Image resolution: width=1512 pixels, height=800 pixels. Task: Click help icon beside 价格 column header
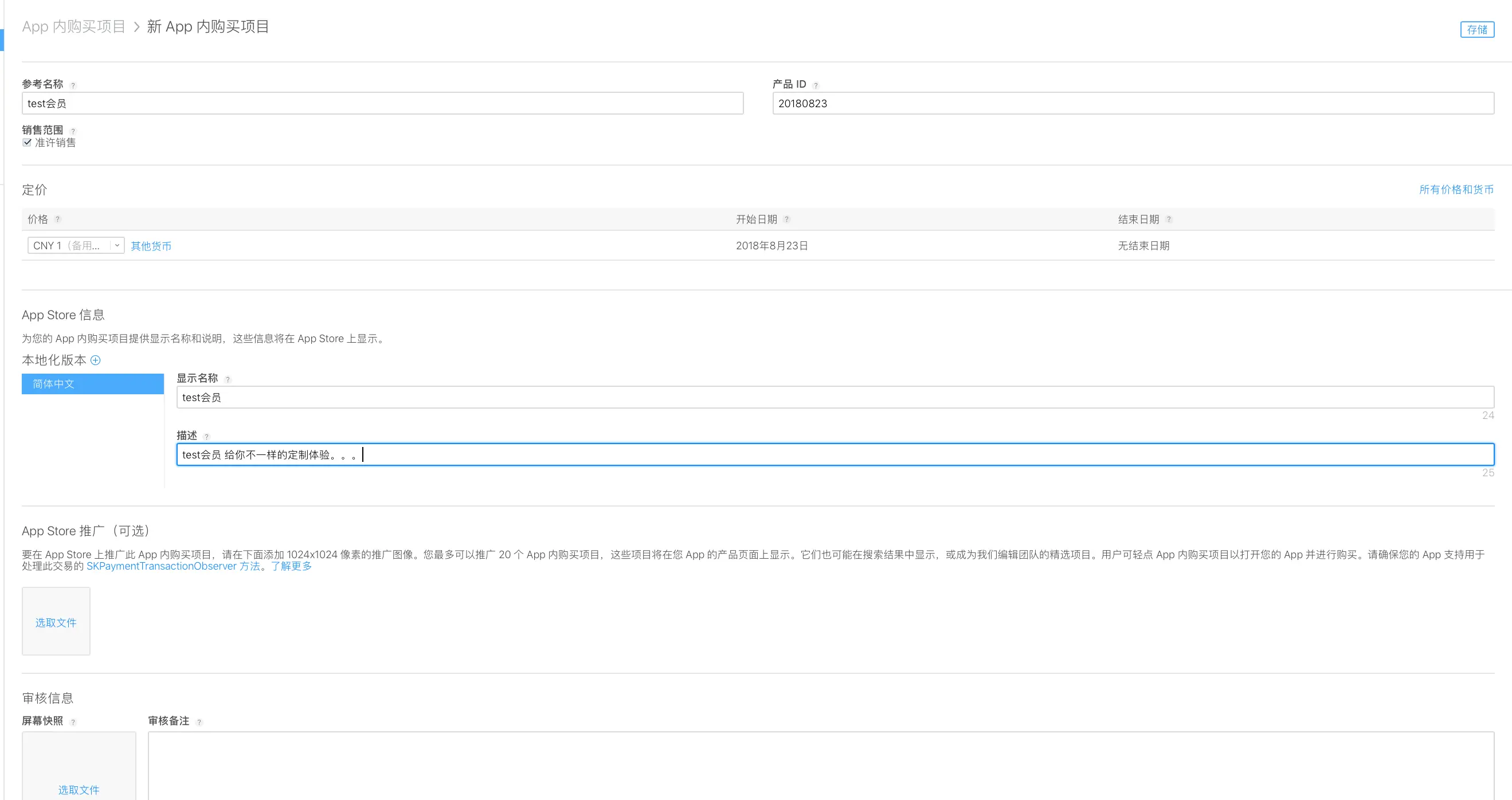click(57, 219)
